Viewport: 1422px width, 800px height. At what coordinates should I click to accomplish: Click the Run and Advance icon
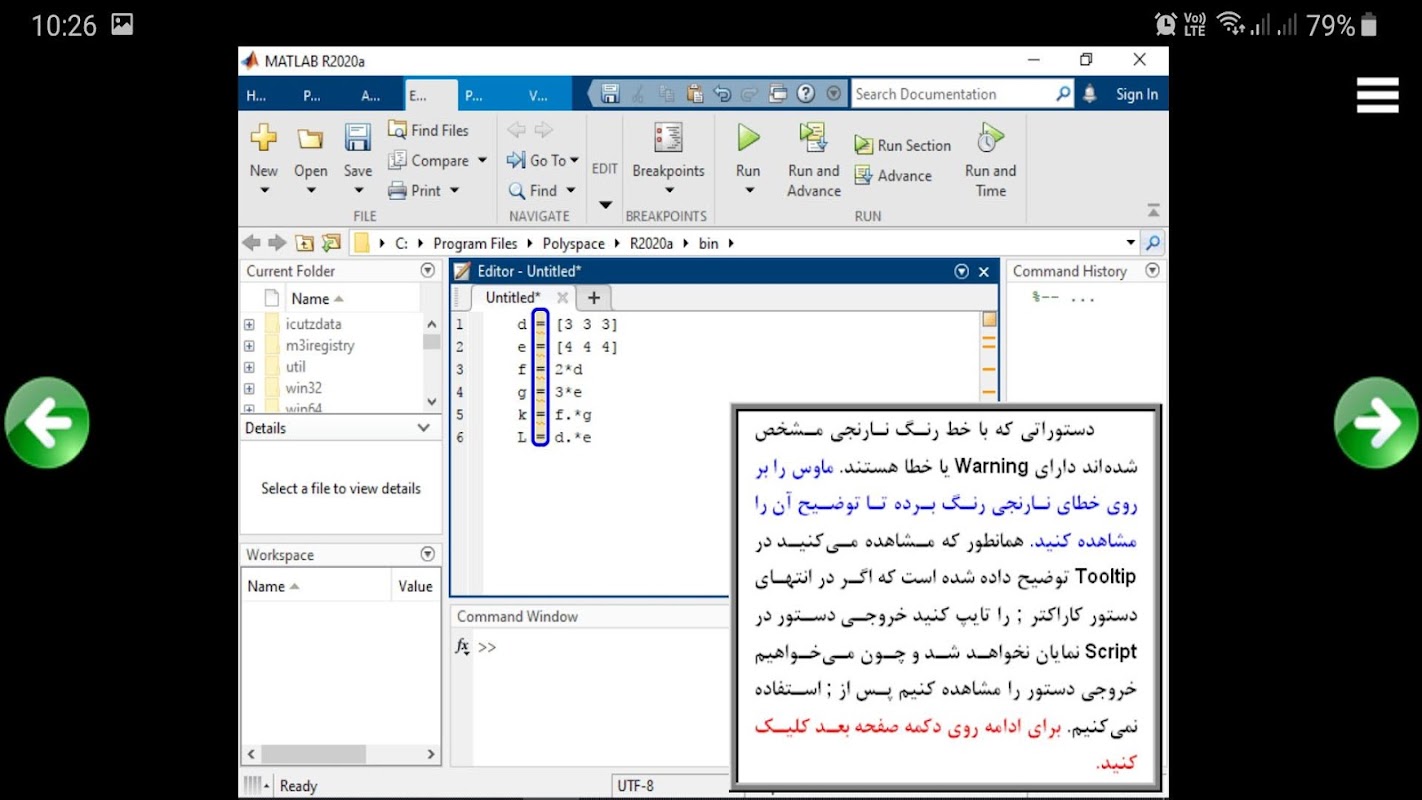tap(814, 137)
